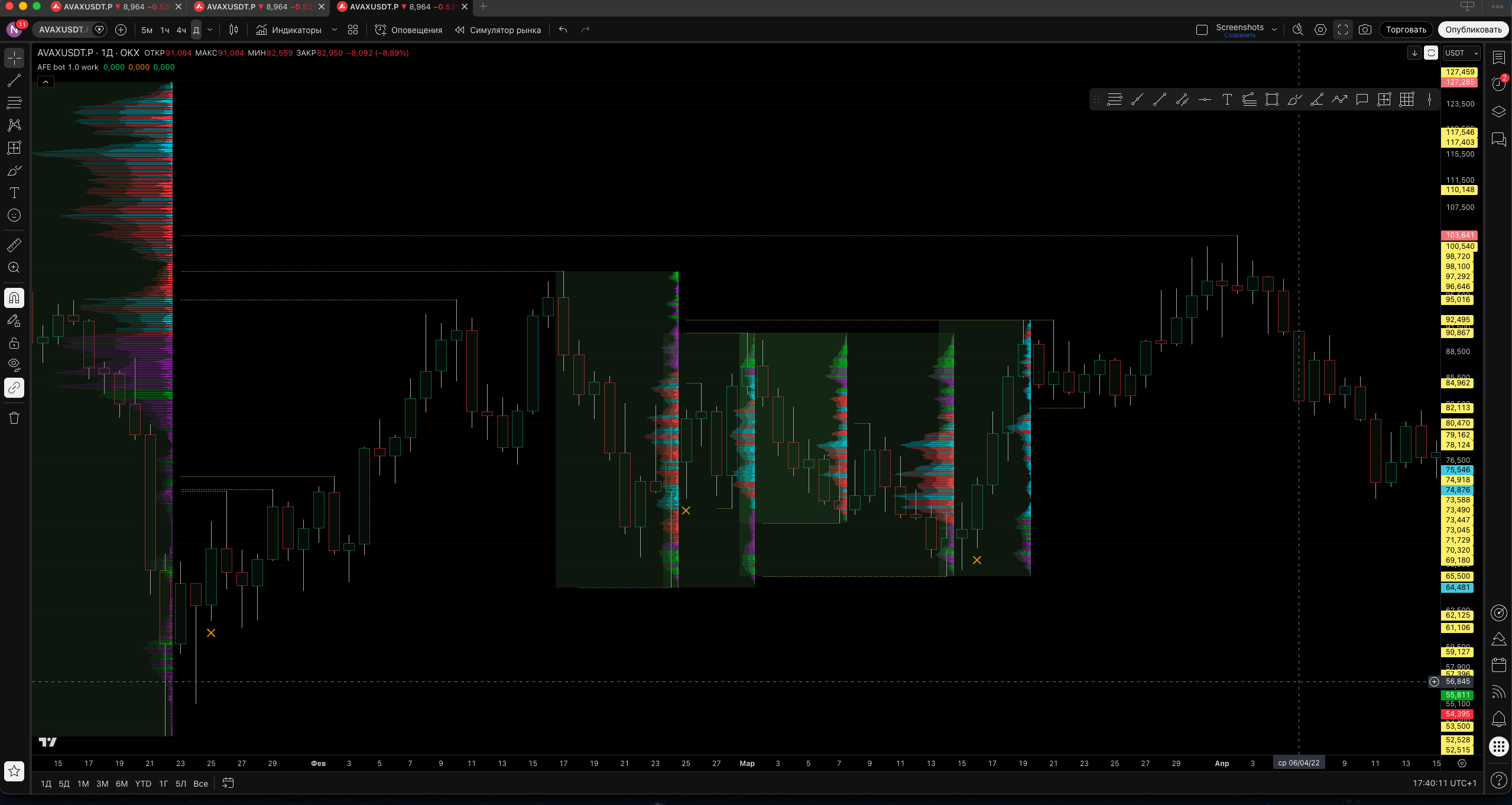1512x805 pixels.
Task: Take a chart snapshot with camera icon
Action: click(x=1365, y=30)
